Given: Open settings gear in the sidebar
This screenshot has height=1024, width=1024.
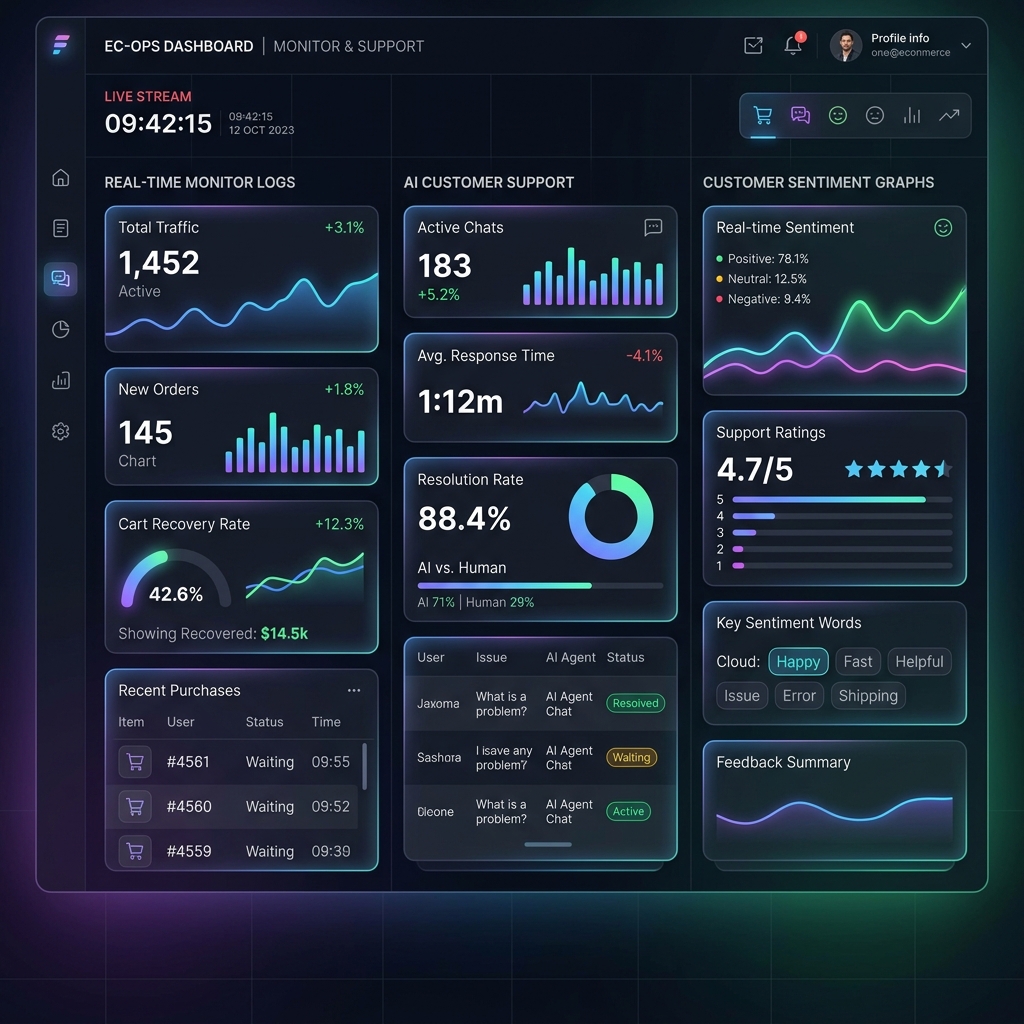Looking at the screenshot, I should pos(61,431).
